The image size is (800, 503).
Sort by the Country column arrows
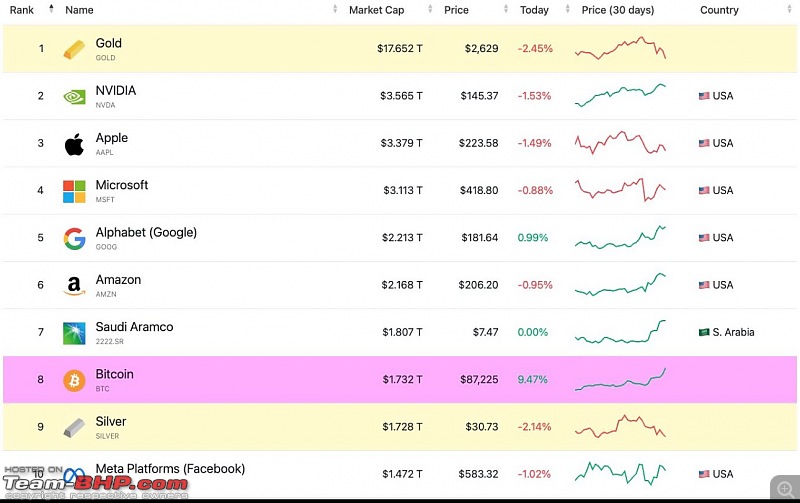pyautogui.click(x=791, y=9)
